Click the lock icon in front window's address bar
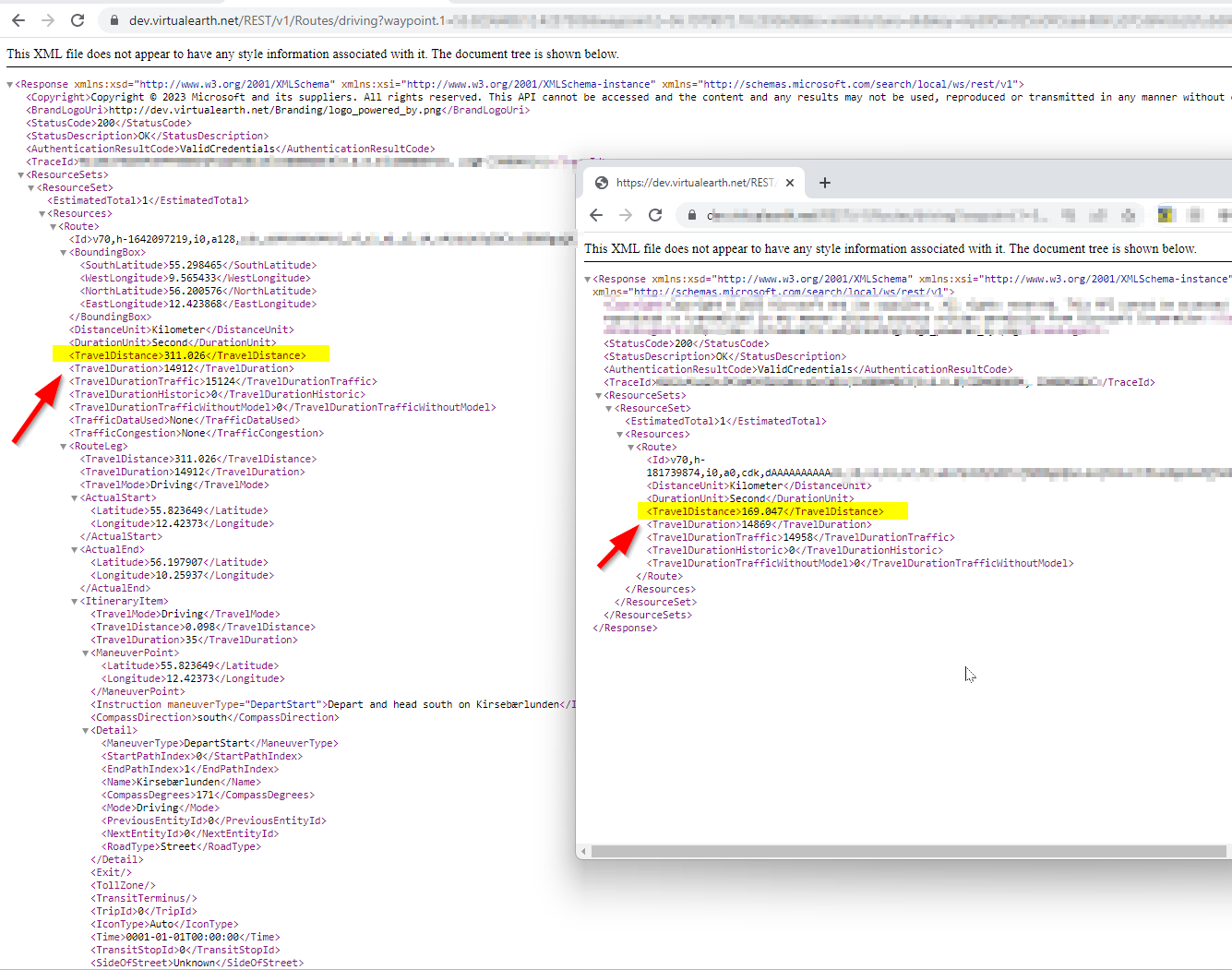The width and height of the screenshot is (1232, 970). click(x=691, y=215)
